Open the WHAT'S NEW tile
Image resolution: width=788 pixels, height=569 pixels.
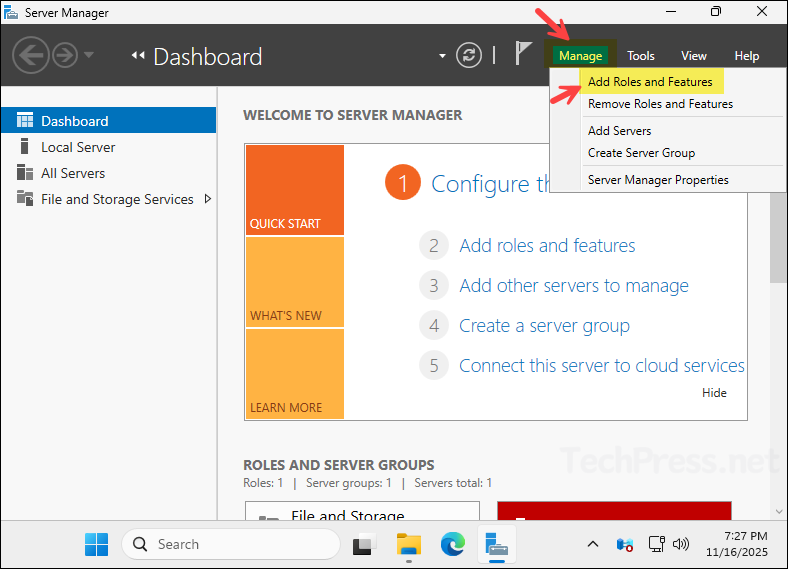tap(295, 282)
